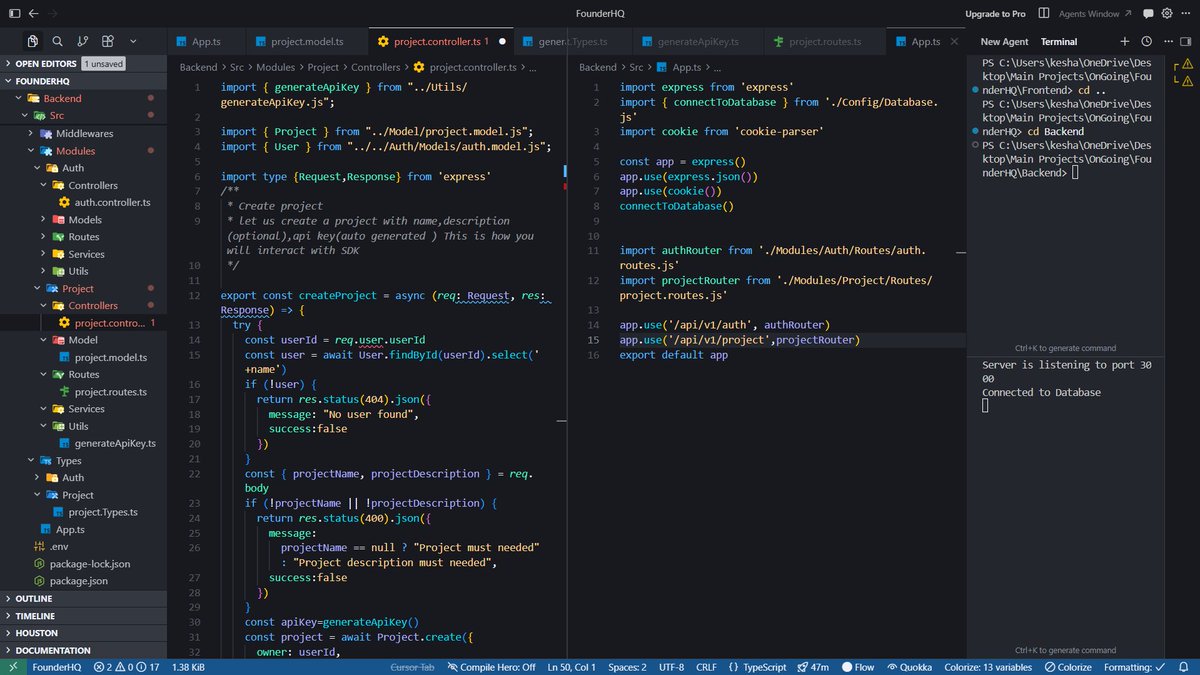Collapse the FOUNDERHQ root folder
The height and width of the screenshot is (675, 1200).
[x=83, y=80]
